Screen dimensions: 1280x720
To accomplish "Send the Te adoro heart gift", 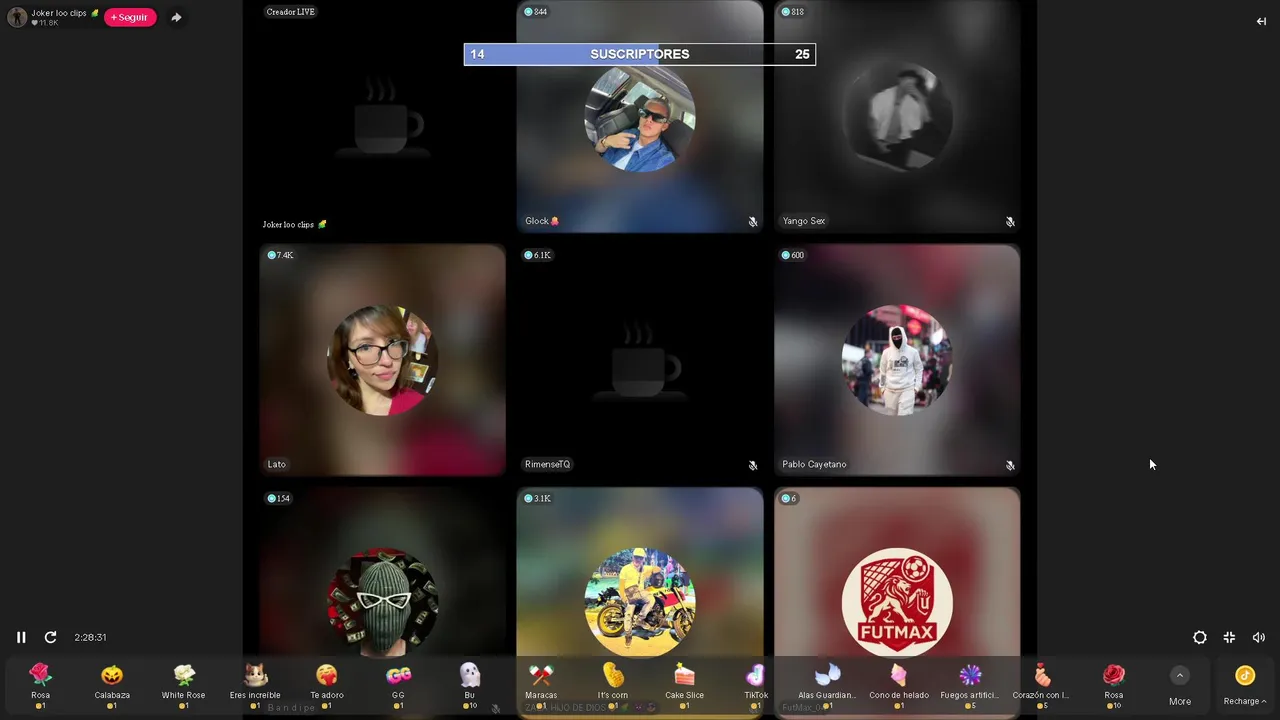I will coord(327,686).
